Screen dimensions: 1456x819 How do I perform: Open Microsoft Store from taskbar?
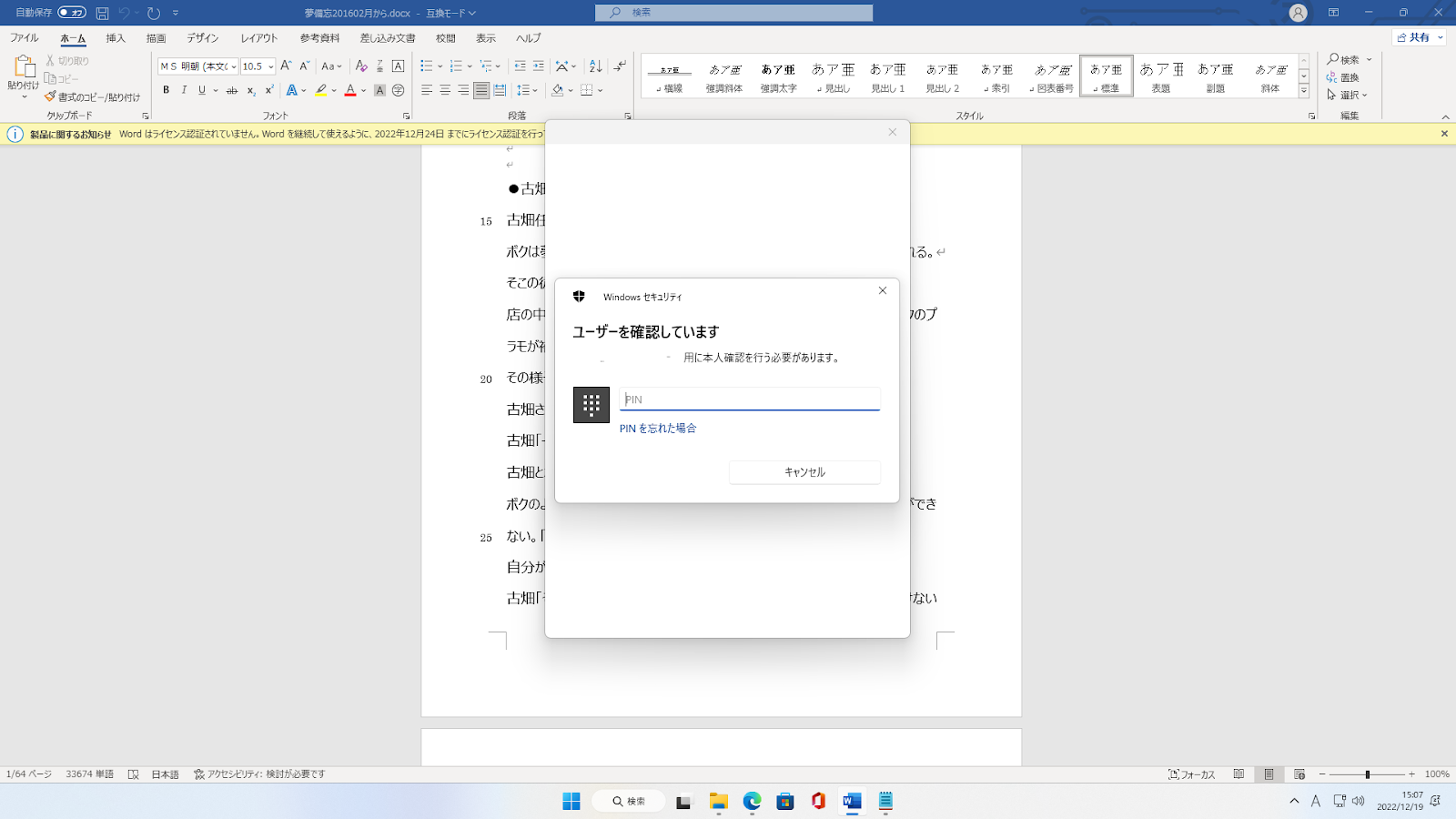click(785, 801)
